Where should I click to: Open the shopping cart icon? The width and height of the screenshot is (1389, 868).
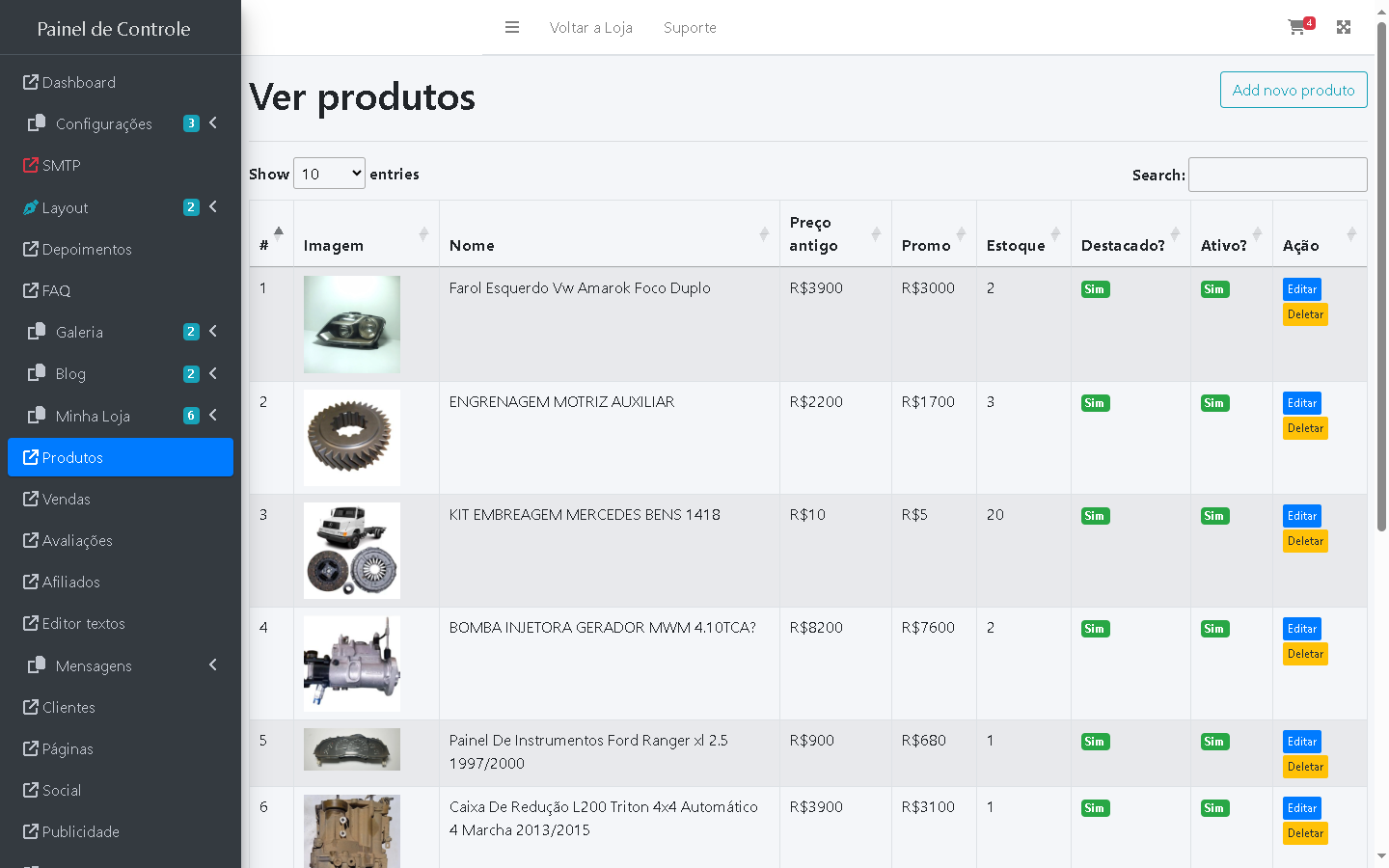[x=1297, y=27]
